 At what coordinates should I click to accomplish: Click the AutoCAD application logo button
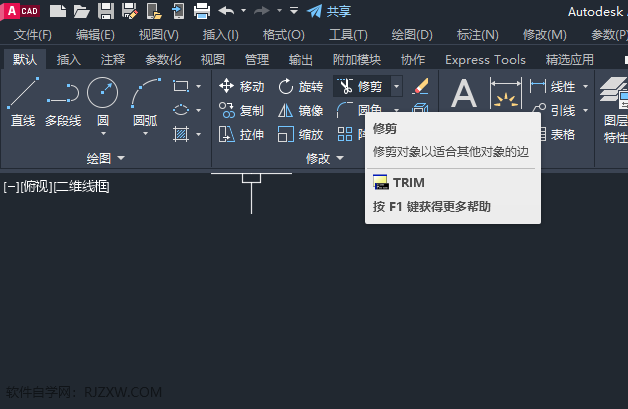21,11
